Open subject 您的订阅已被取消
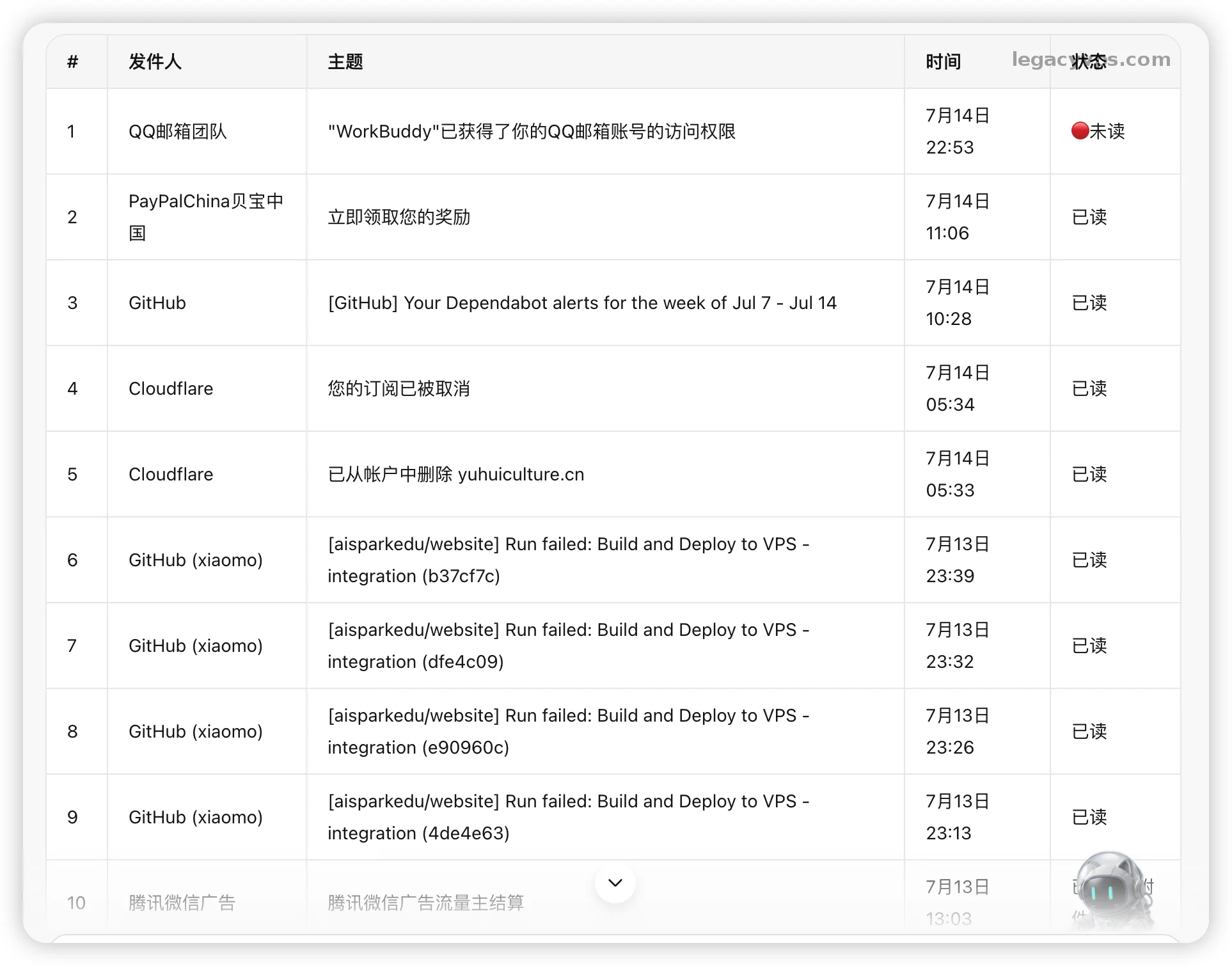1232x966 pixels. (x=399, y=388)
